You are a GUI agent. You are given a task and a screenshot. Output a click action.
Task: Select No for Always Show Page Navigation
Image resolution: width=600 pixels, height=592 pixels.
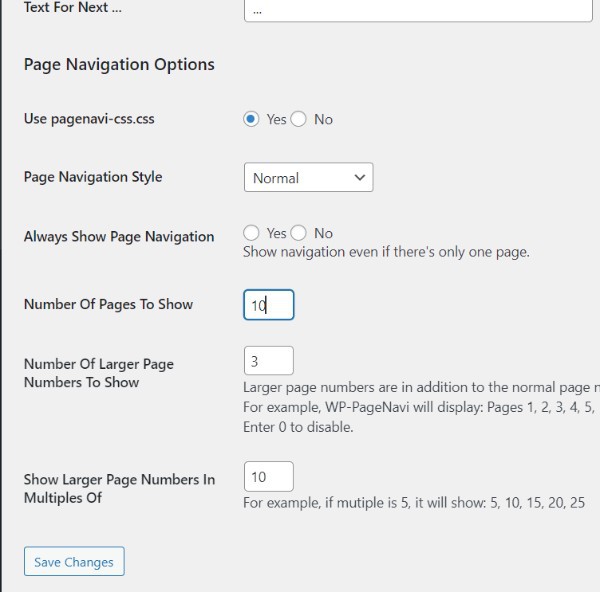pos(298,233)
